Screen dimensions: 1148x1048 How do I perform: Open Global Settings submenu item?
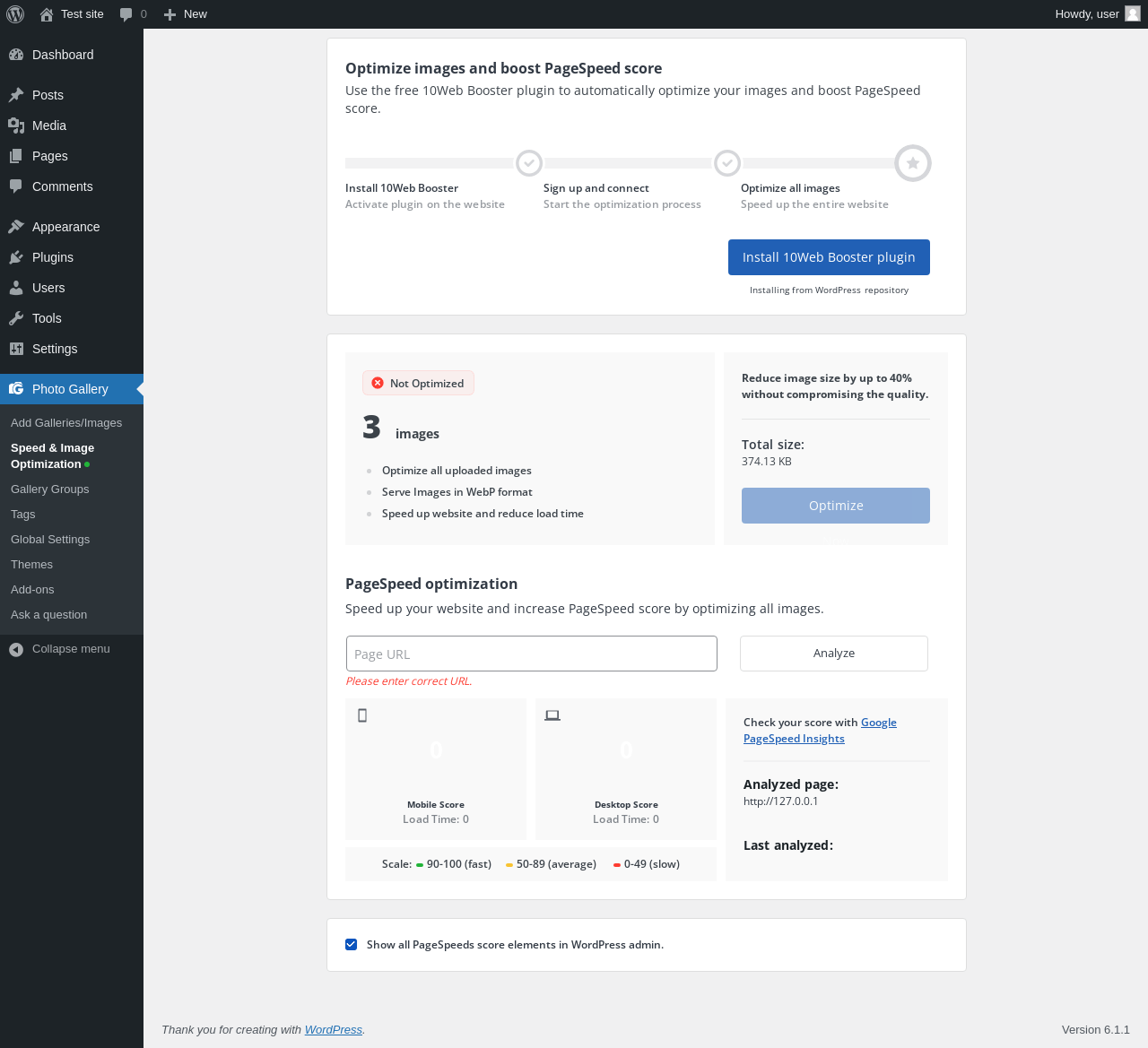point(50,540)
